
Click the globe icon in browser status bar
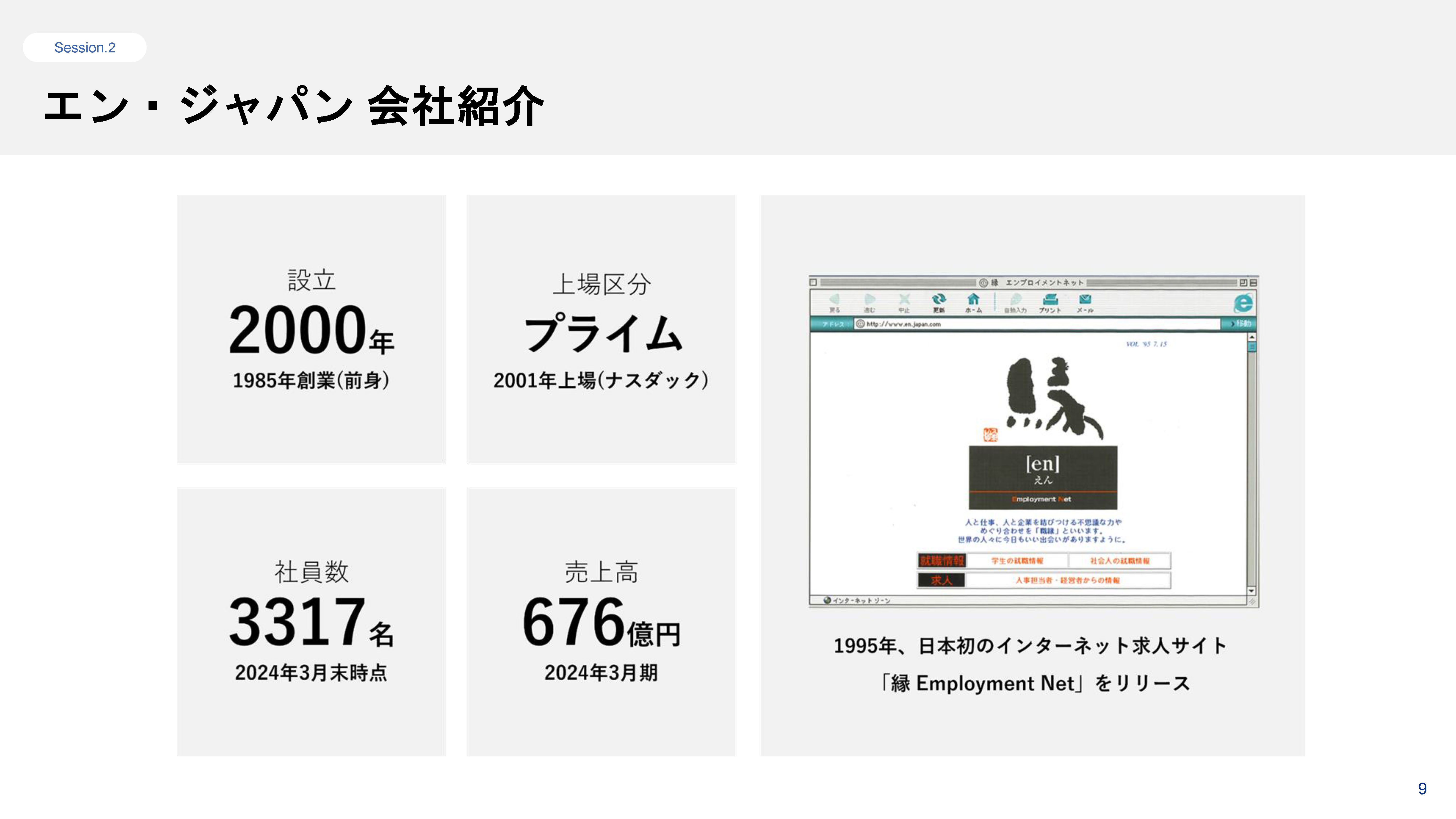click(827, 600)
